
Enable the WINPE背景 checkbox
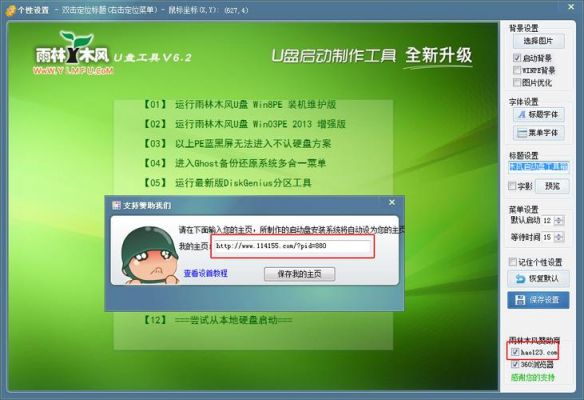tap(517, 70)
